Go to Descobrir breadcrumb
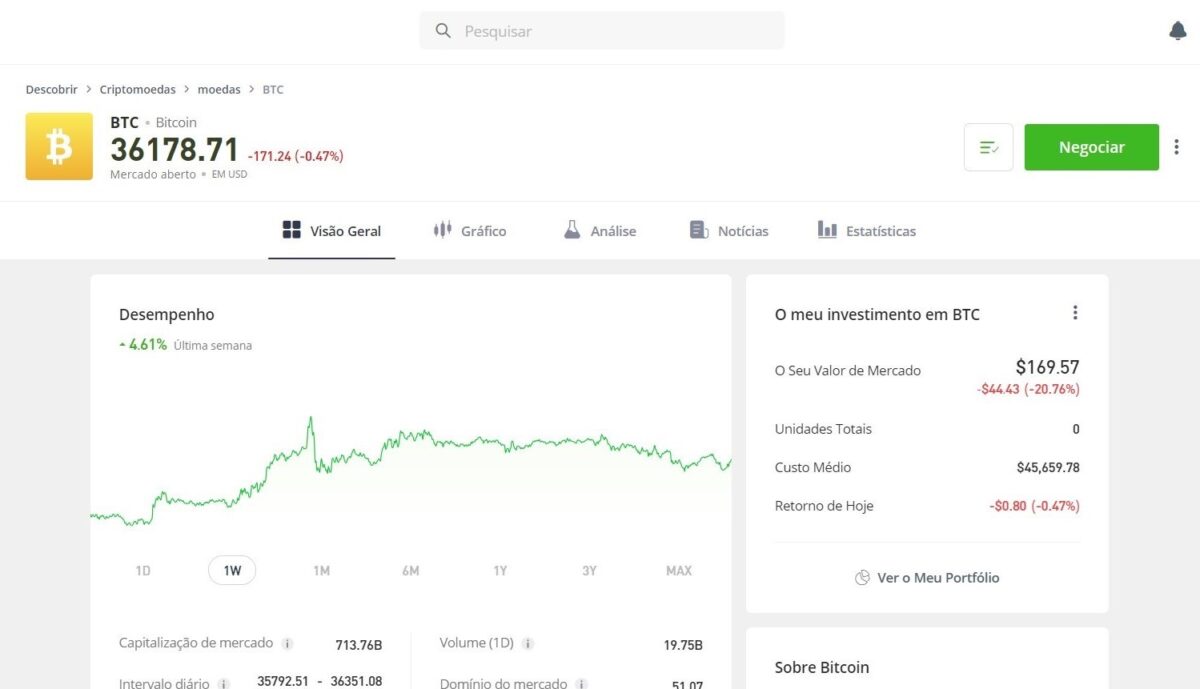Screen dimensions: 1200x689 52,90
